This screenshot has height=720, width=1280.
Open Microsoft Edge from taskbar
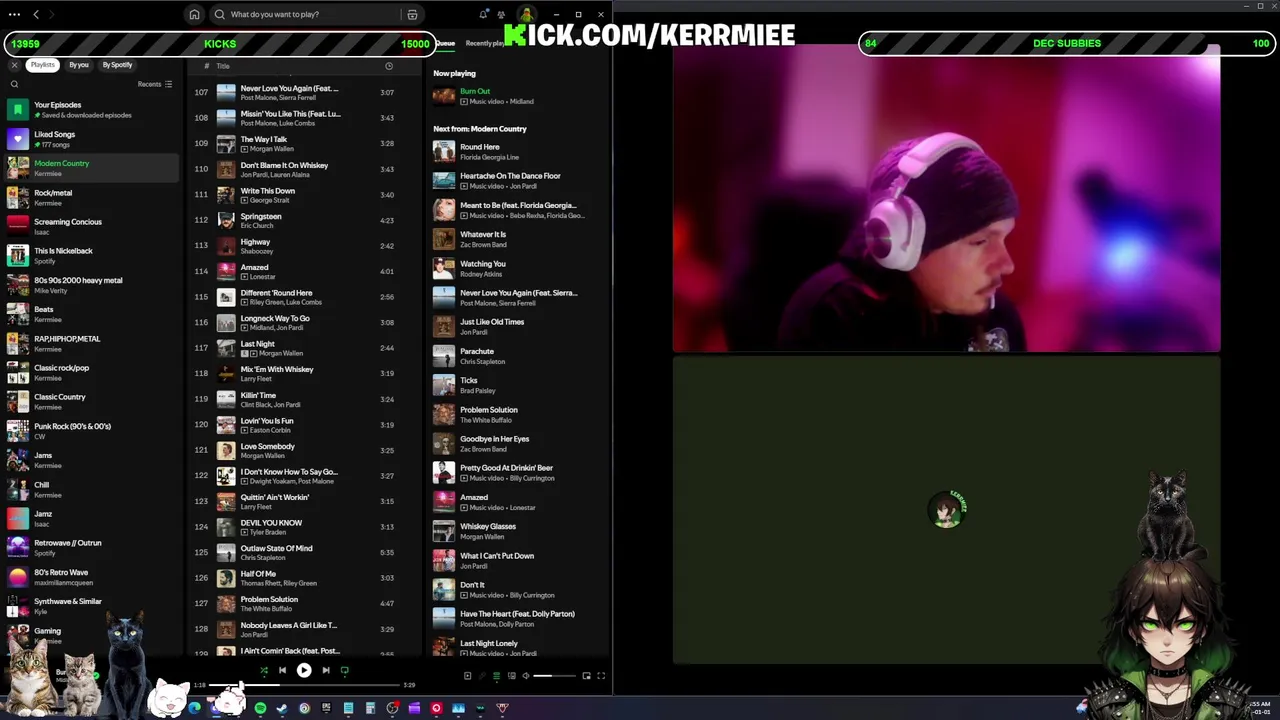pyautogui.click(x=194, y=708)
